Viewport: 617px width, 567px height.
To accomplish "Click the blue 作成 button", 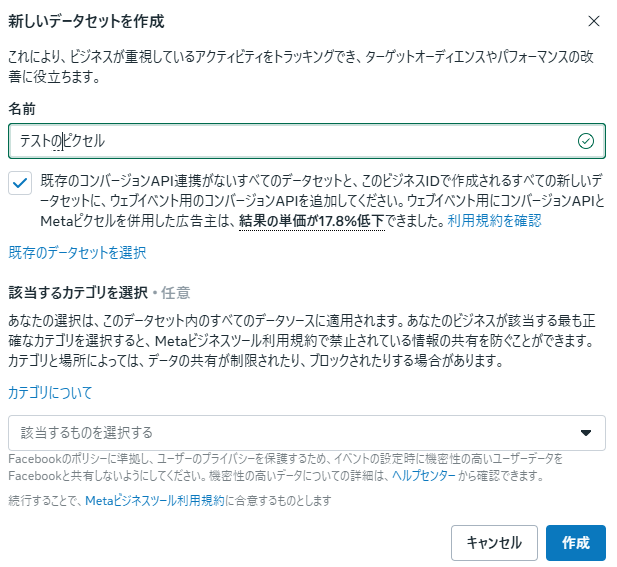I will pyautogui.click(x=576, y=543).
